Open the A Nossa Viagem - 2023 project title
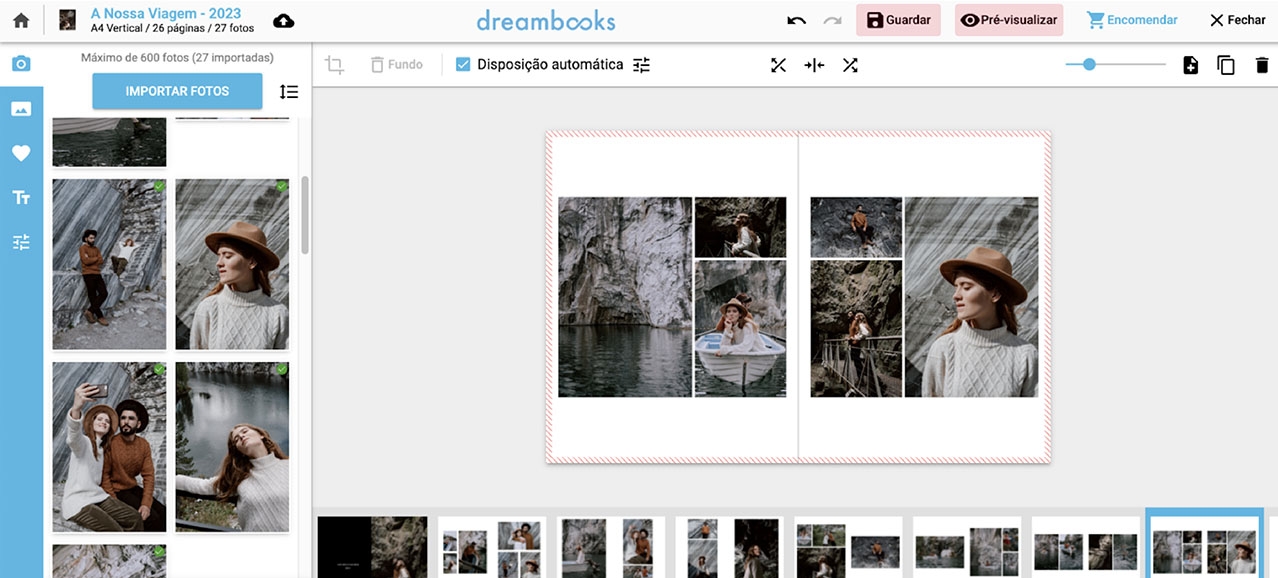 coord(165,13)
